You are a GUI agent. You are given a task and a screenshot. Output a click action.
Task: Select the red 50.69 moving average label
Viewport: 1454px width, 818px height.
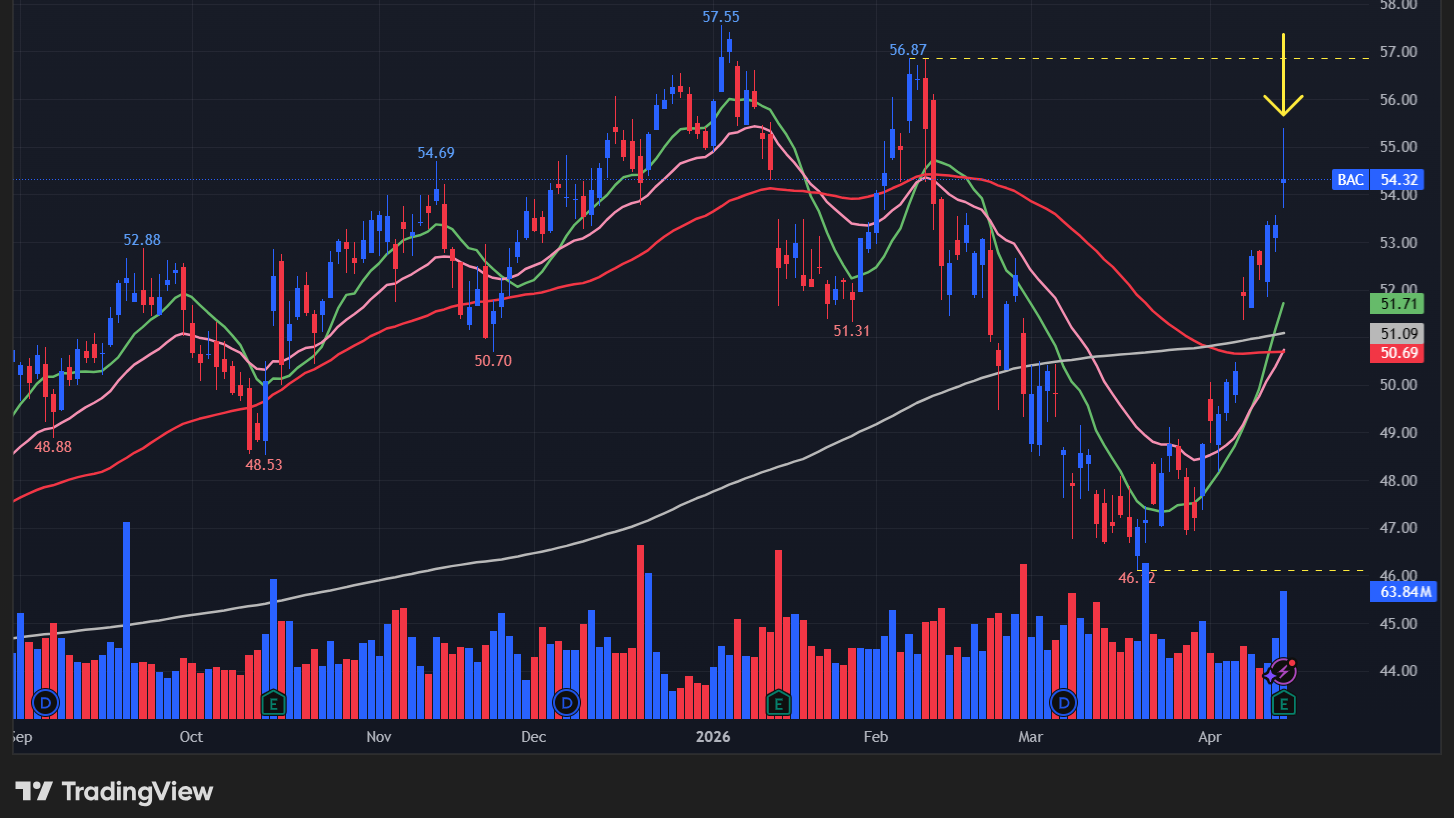pos(1395,353)
